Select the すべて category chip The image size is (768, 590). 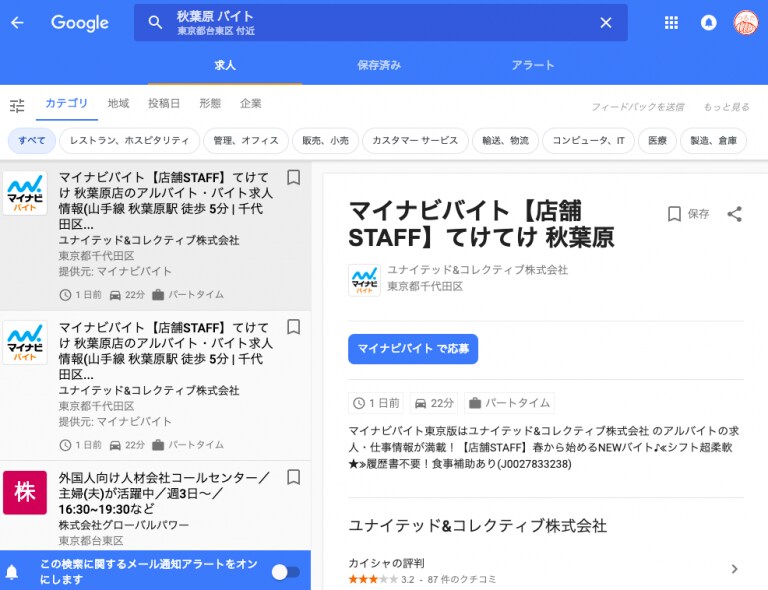(32, 141)
